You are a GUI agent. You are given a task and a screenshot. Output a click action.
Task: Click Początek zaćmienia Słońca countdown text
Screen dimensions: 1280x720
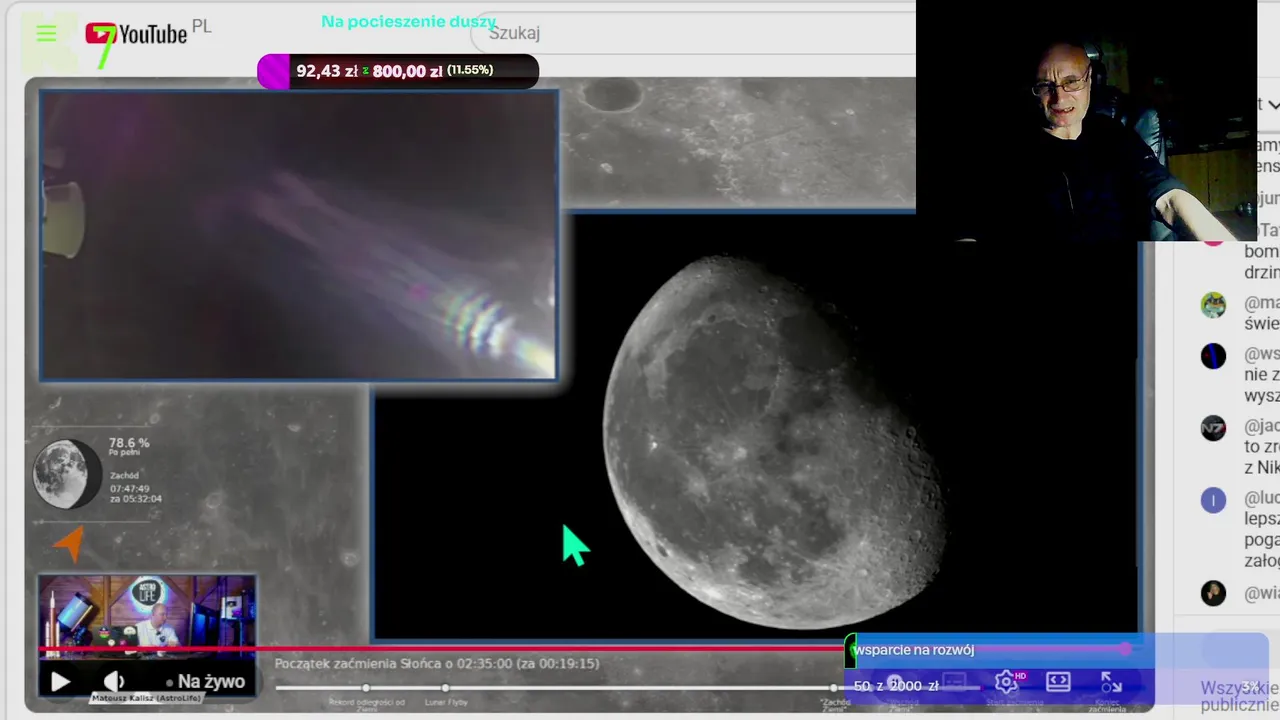[437, 663]
